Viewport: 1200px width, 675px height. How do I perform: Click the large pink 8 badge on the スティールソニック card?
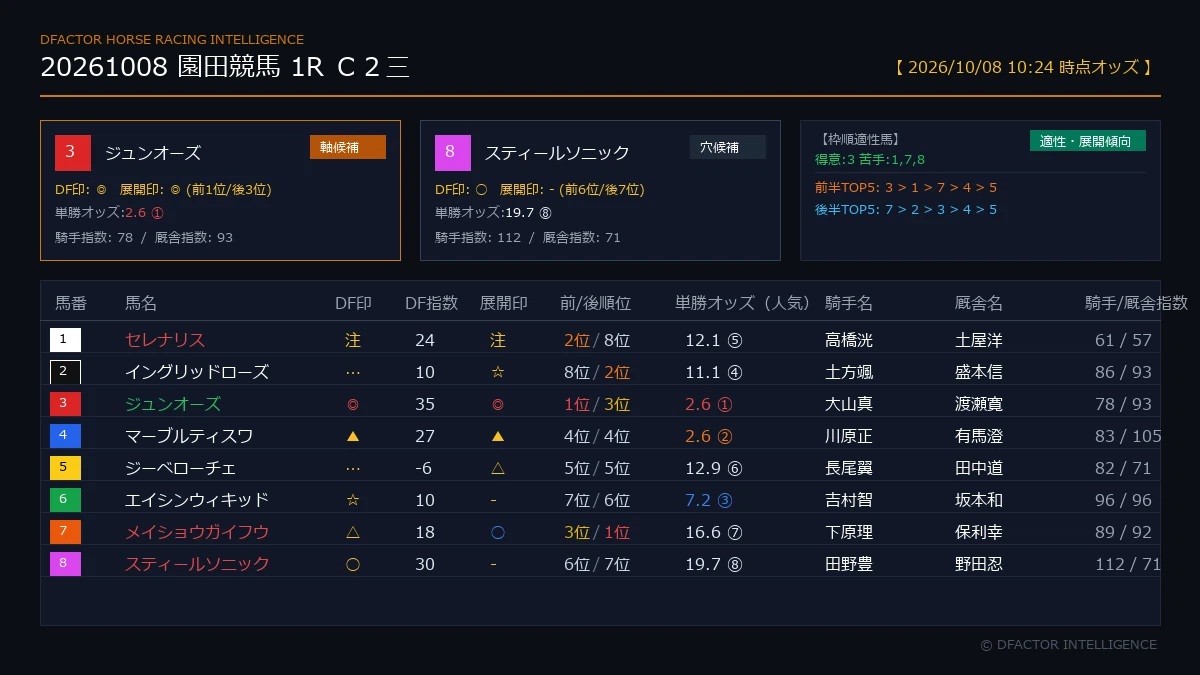click(453, 153)
